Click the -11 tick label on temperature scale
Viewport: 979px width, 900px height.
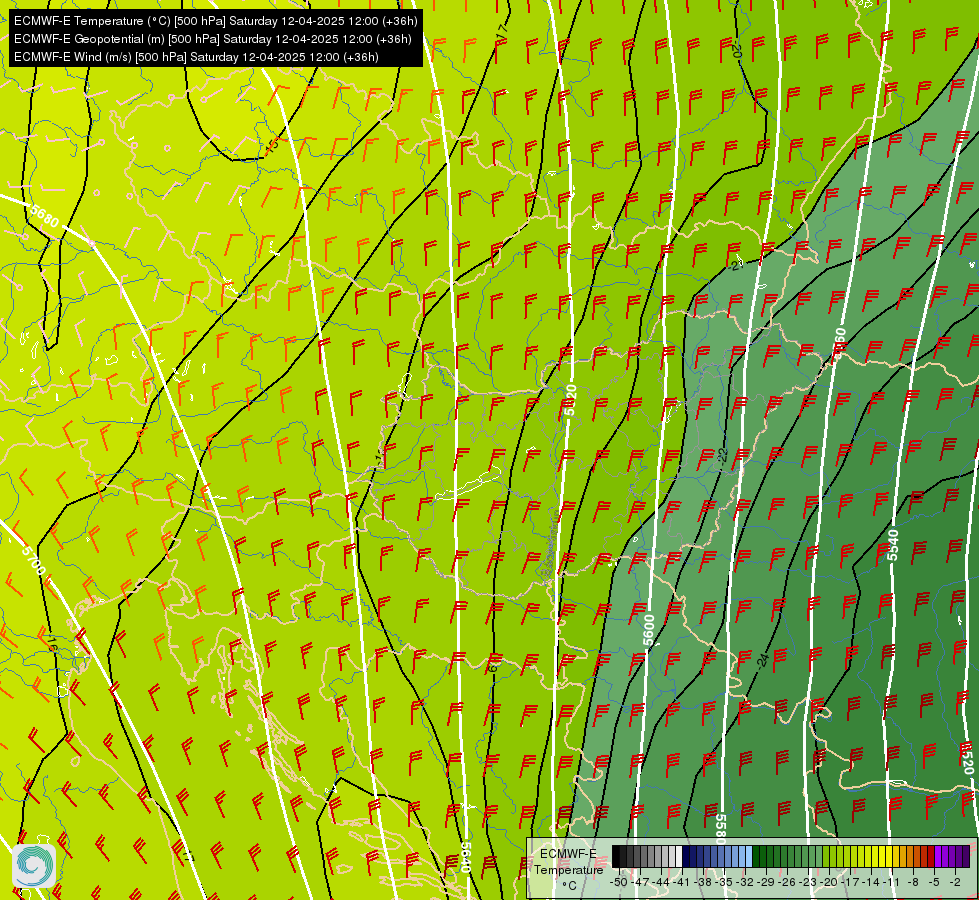891,882
